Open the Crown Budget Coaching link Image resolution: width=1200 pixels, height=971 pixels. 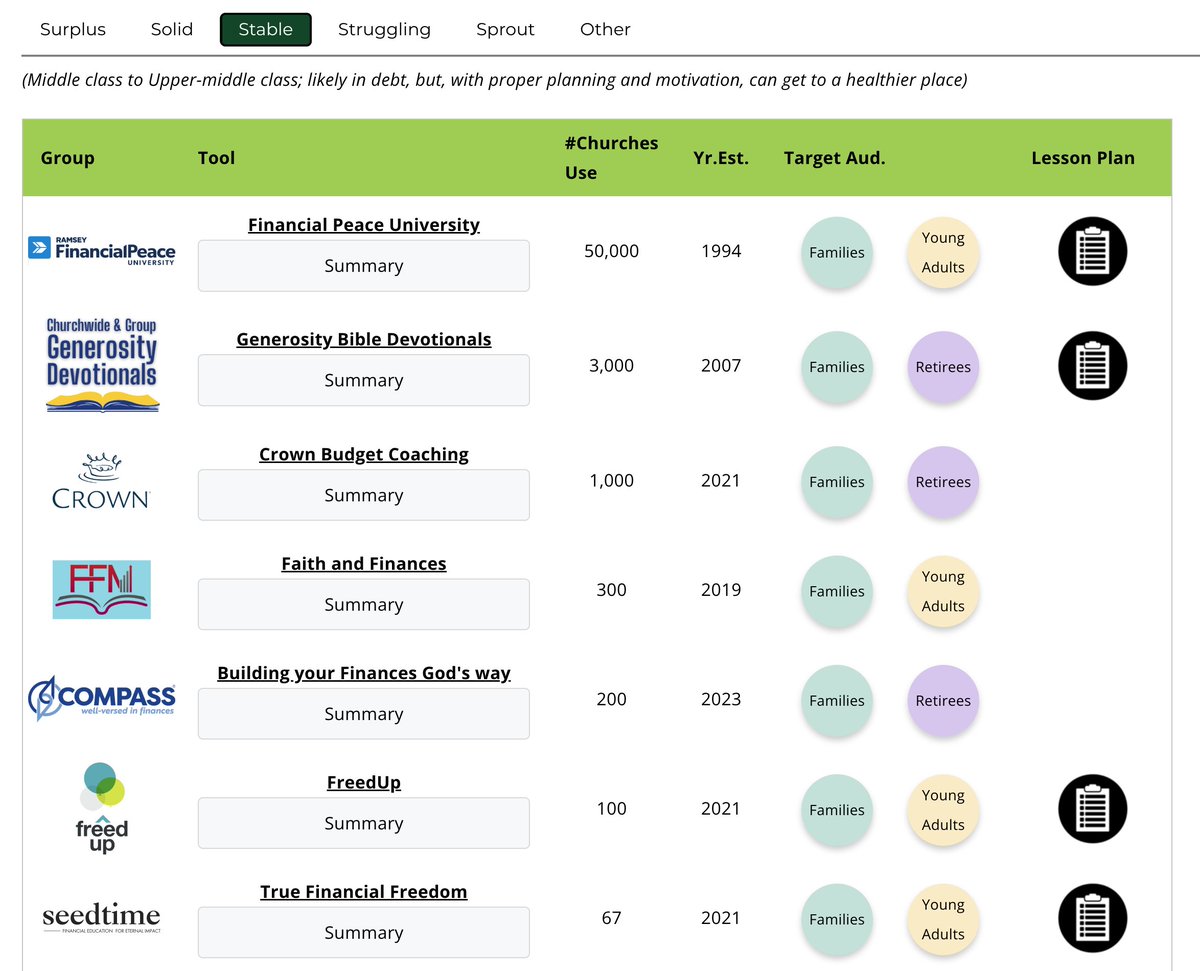point(363,454)
